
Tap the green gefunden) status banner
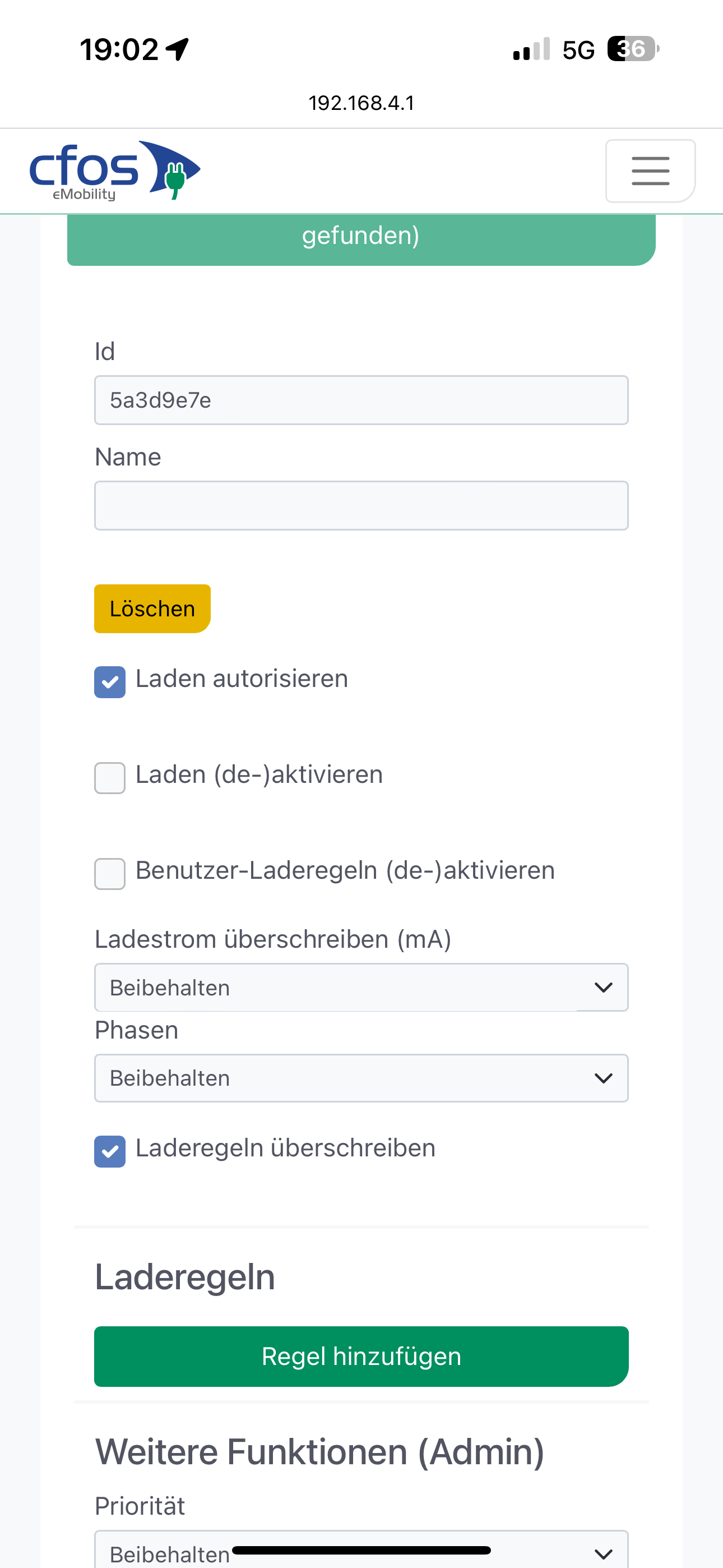click(x=361, y=240)
